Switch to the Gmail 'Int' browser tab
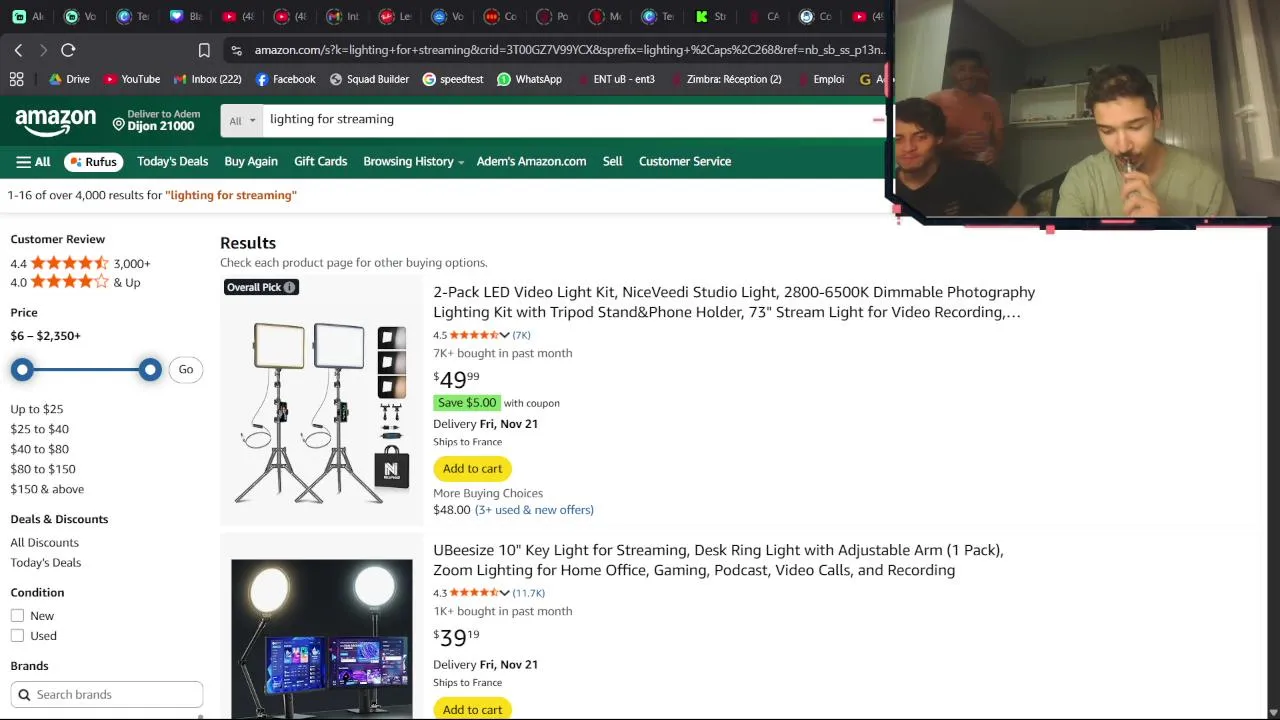The width and height of the screenshot is (1280, 720). click(343, 16)
